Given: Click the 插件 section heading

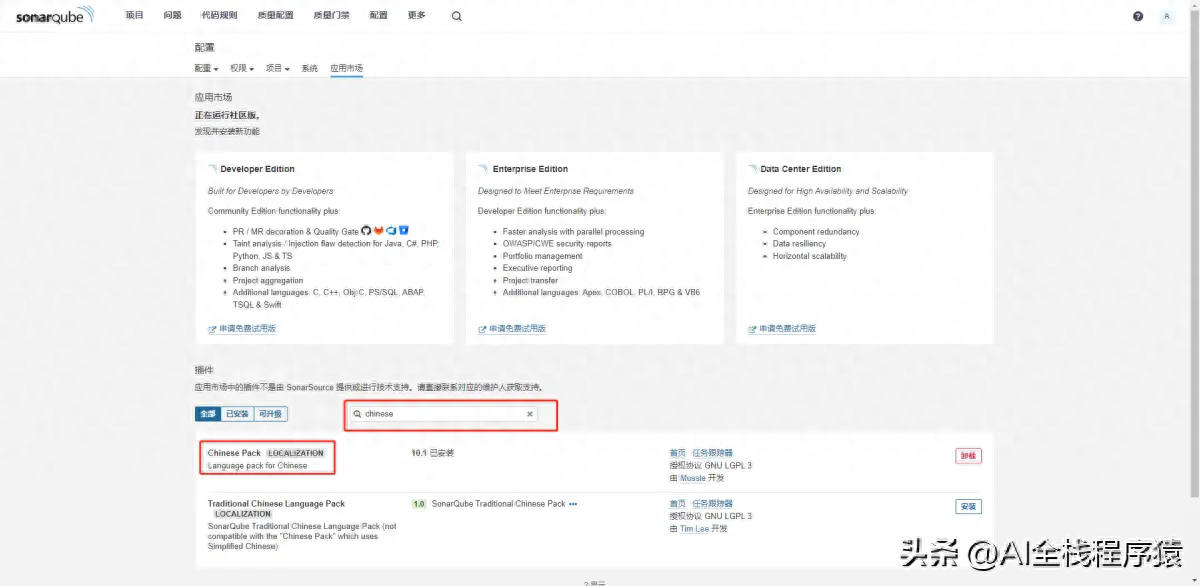Looking at the screenshot, I should click(204, 370).
